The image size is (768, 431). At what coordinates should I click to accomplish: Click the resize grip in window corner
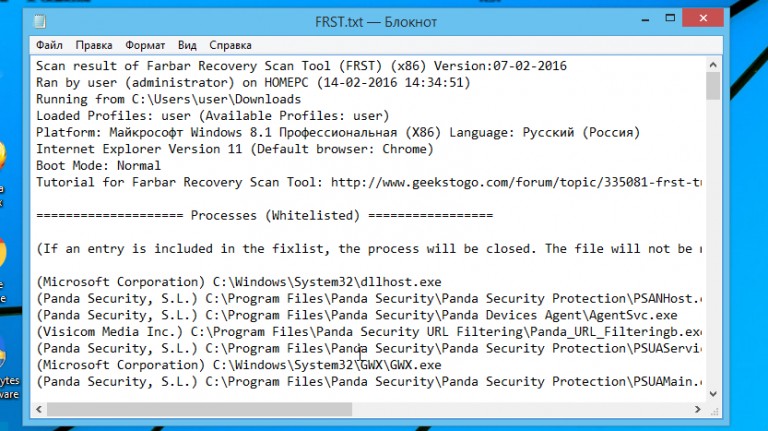click(x=714, y=410)
